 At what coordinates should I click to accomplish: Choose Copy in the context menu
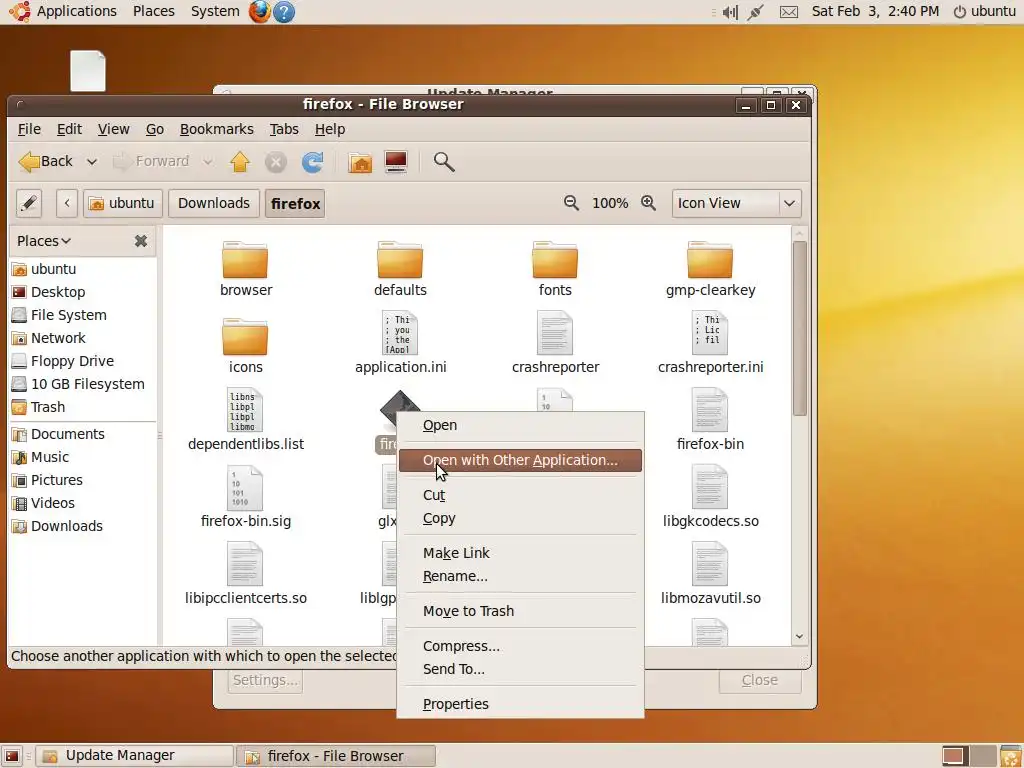tap(520, 519)
